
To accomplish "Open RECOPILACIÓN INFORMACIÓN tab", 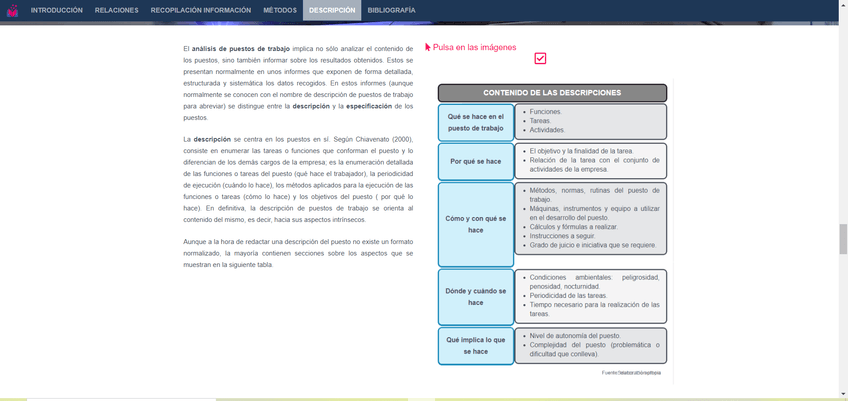I will [201, 10].
